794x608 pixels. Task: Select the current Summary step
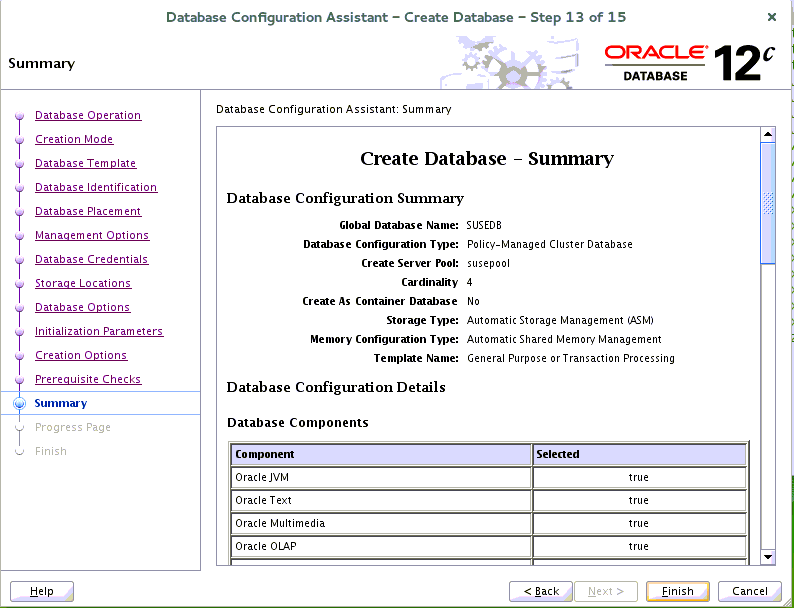[61, 403]
